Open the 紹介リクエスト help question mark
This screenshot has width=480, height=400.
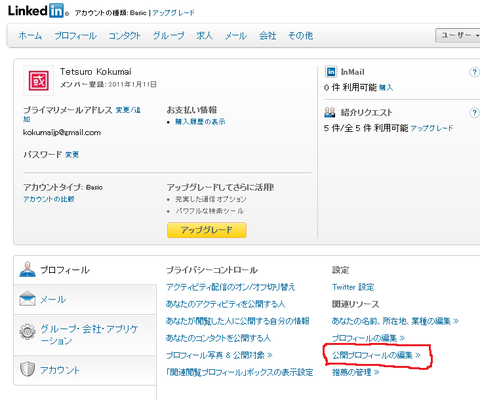474,113
